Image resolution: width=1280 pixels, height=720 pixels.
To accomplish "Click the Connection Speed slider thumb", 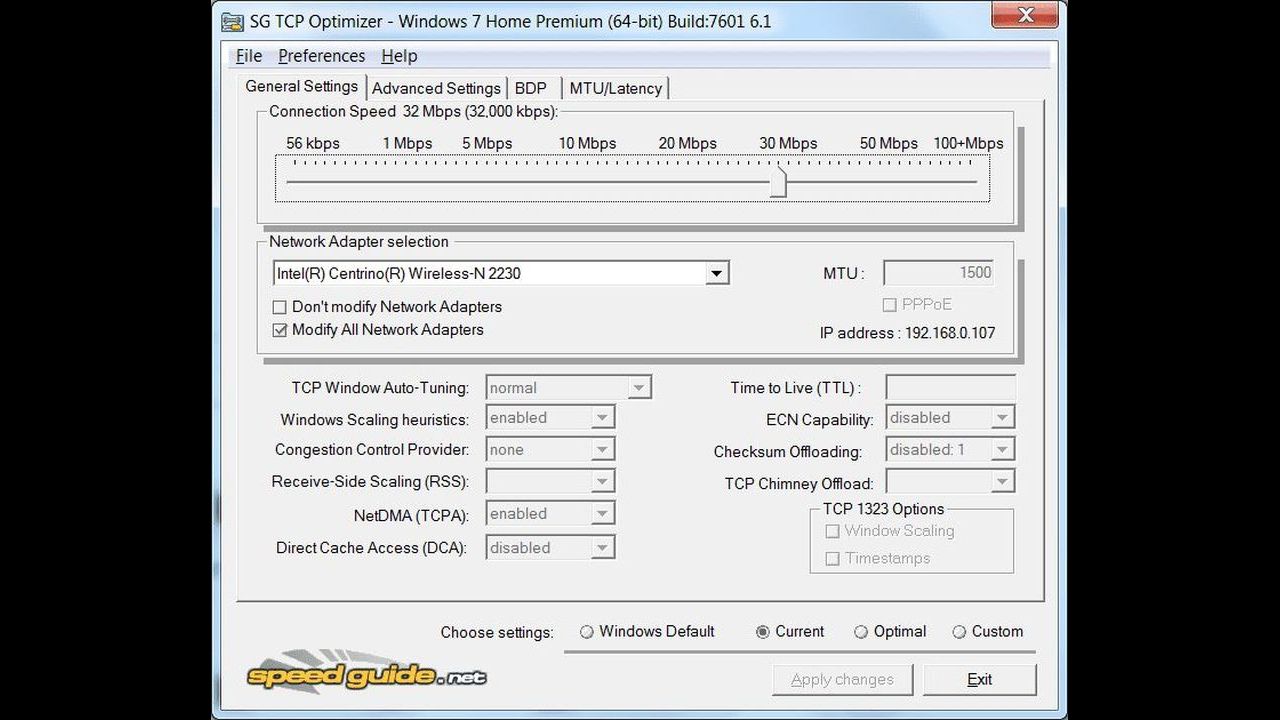I will pyautogui.click(x=778, y=181).
